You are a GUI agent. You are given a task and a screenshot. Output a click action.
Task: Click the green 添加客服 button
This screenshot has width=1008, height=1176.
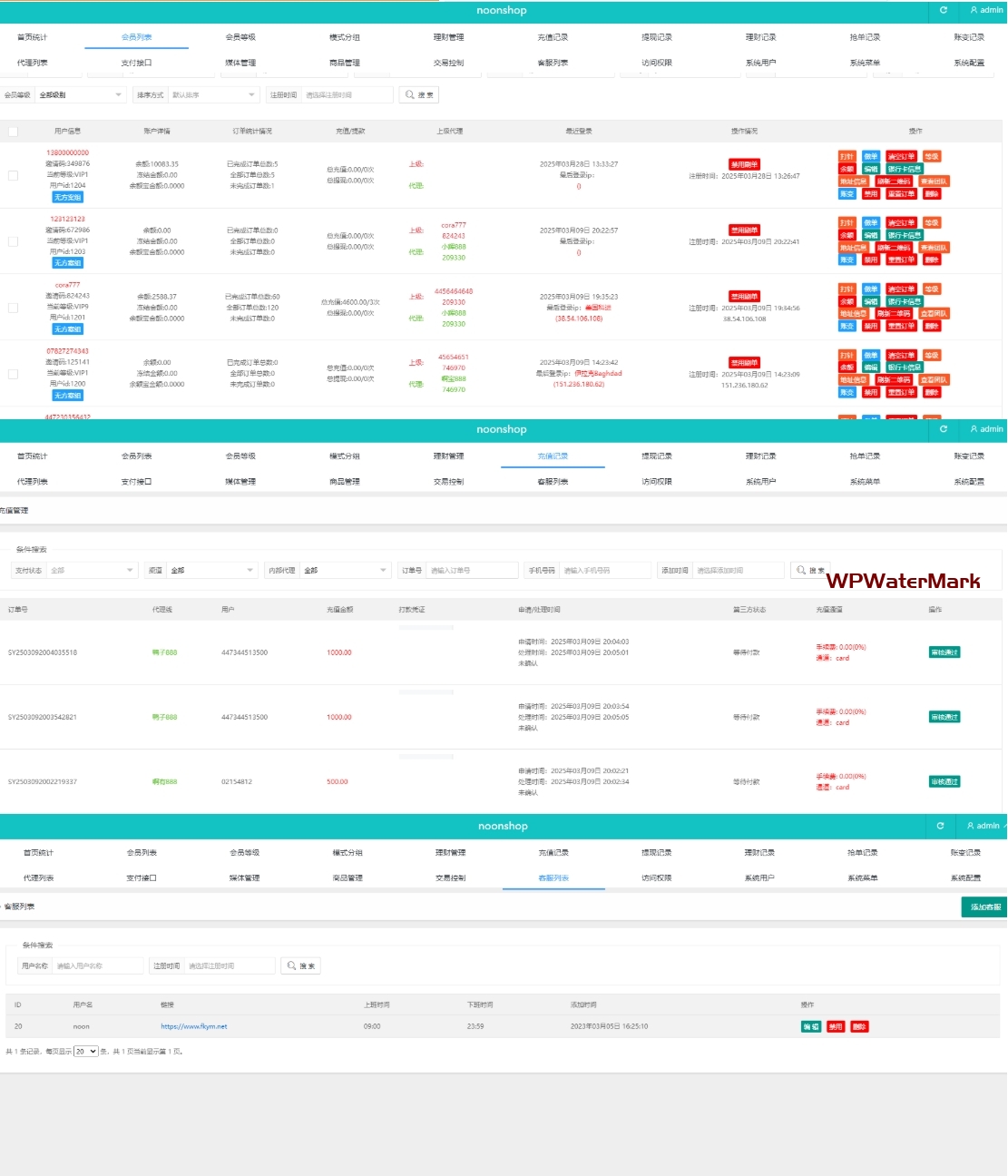click(984, 906)
